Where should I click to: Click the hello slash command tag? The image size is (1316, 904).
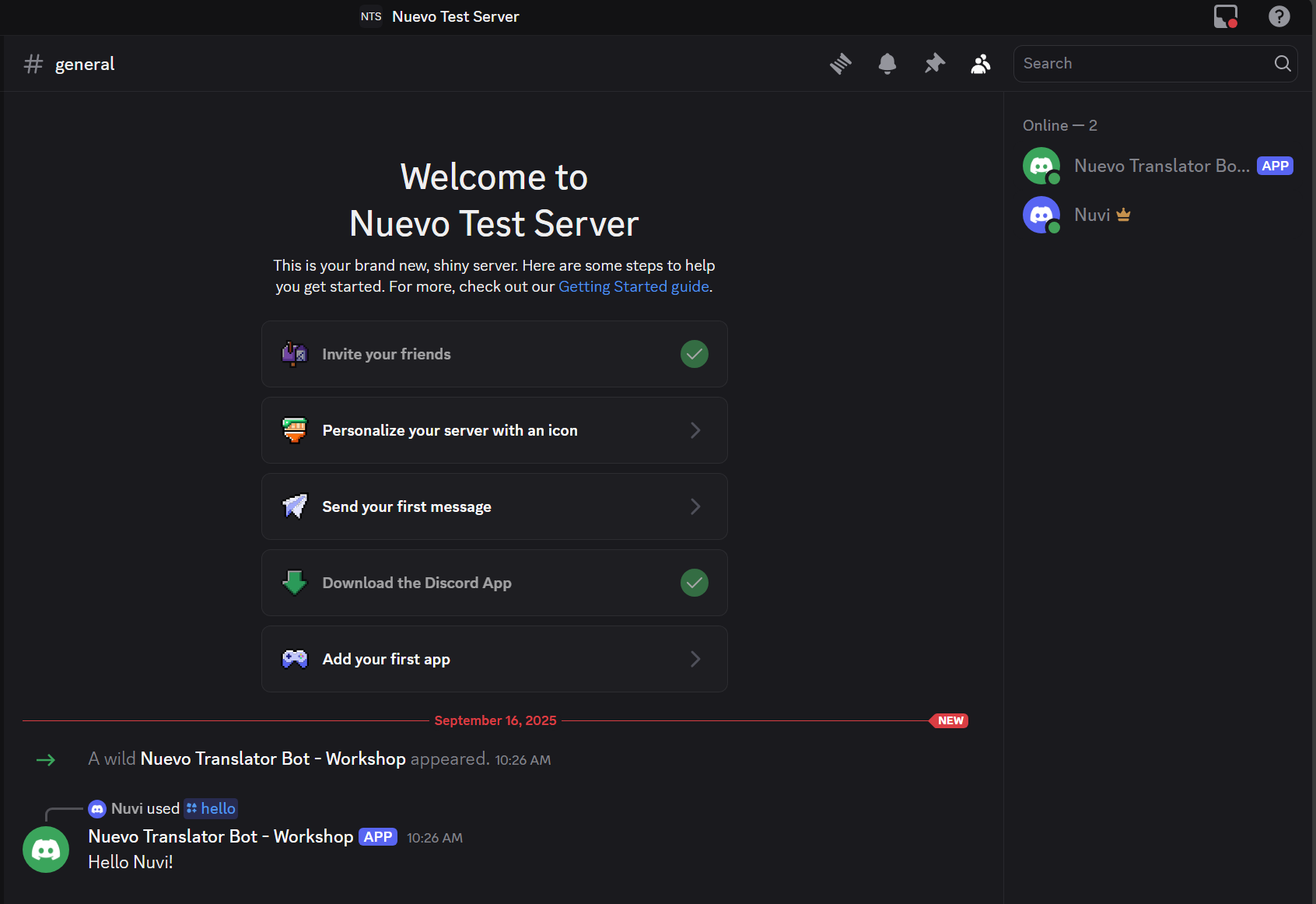point(211,808)
